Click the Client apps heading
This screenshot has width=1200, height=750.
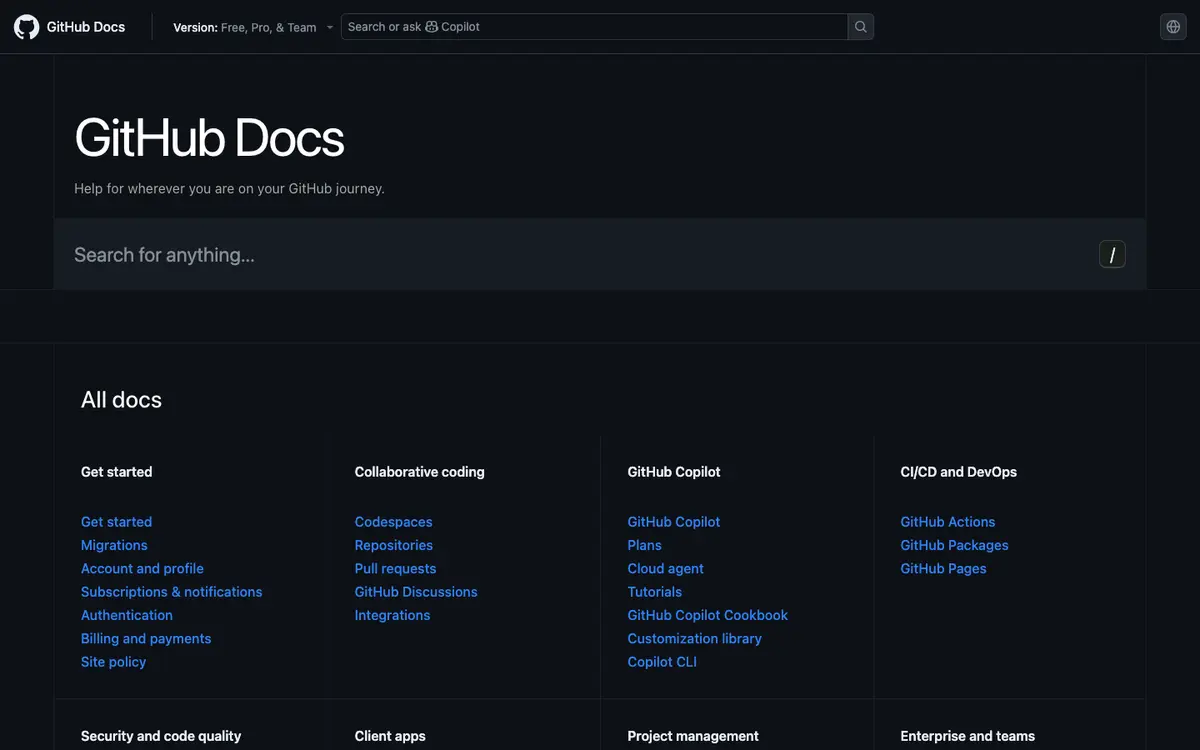[390, 736]
